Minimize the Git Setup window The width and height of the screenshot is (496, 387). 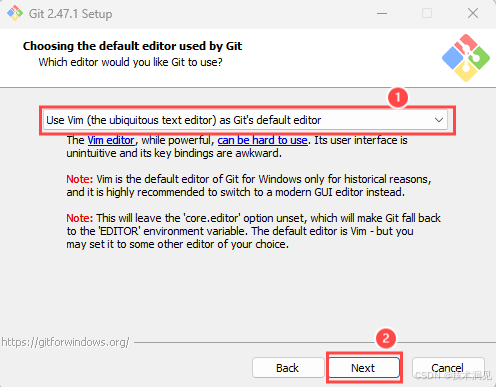382,14
